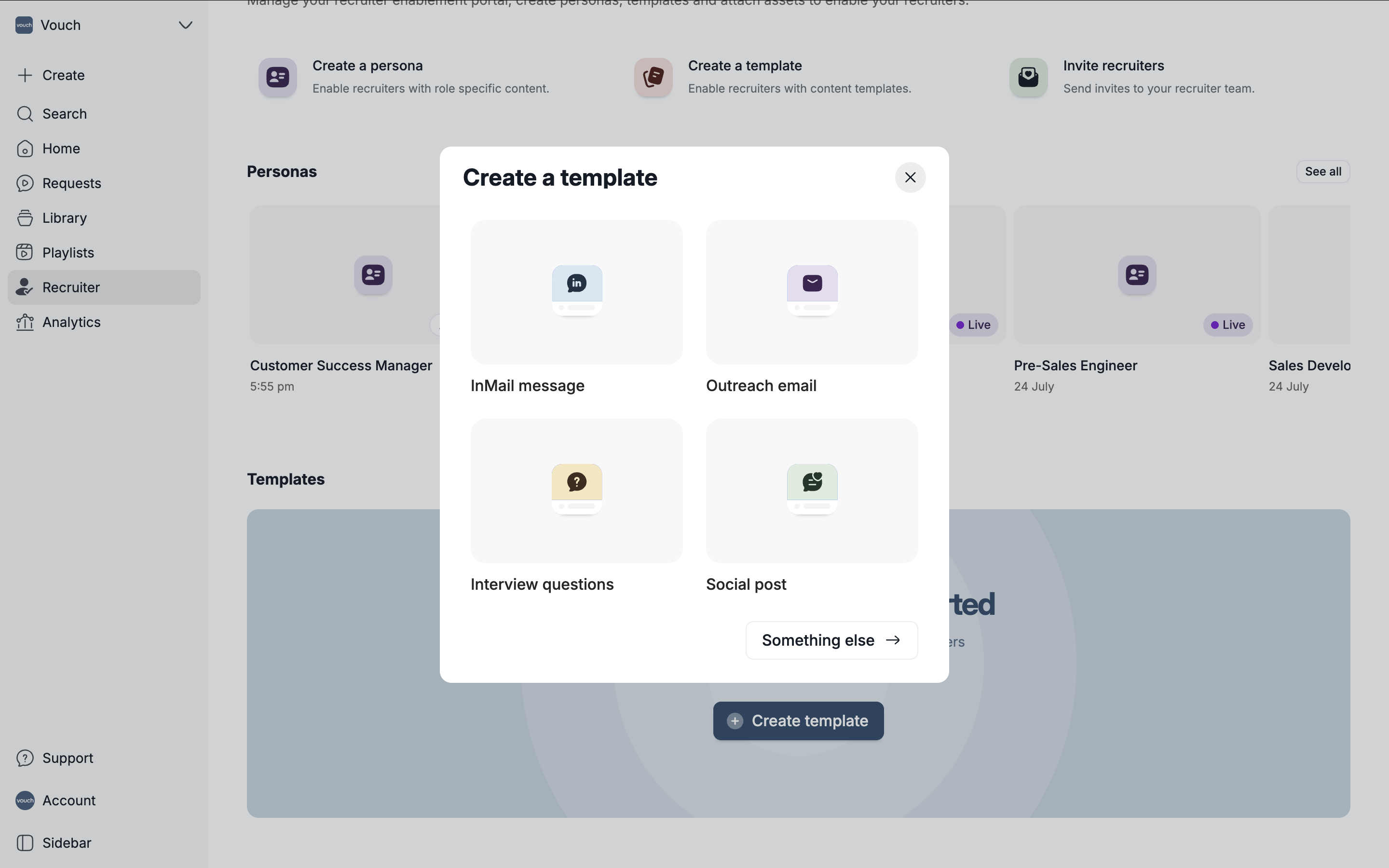Click the plus icon beside Create
Viewport: 1389px width, 868px height.
point(25,75)
